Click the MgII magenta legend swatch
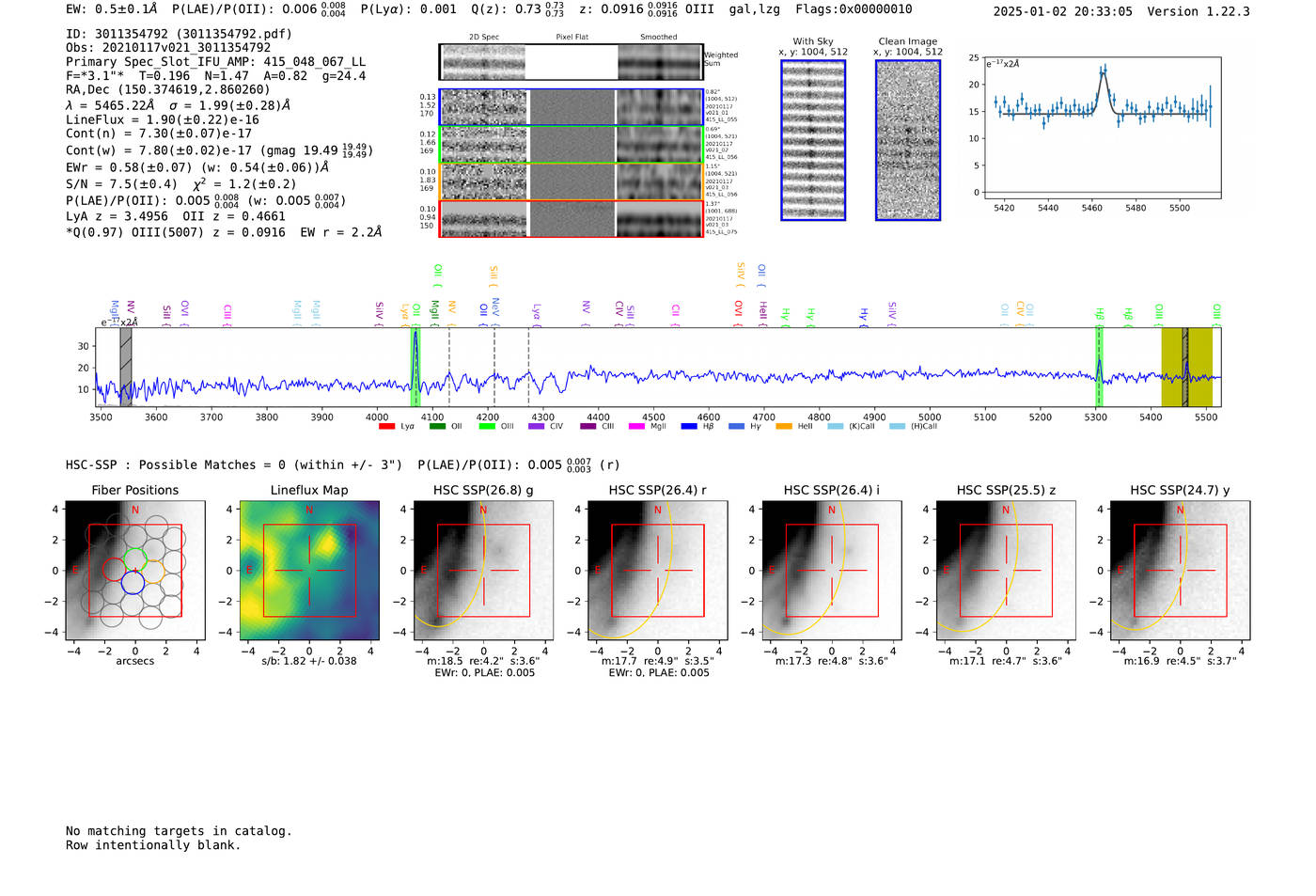The height and width of the screenshot is (896, 1316). 636,427
